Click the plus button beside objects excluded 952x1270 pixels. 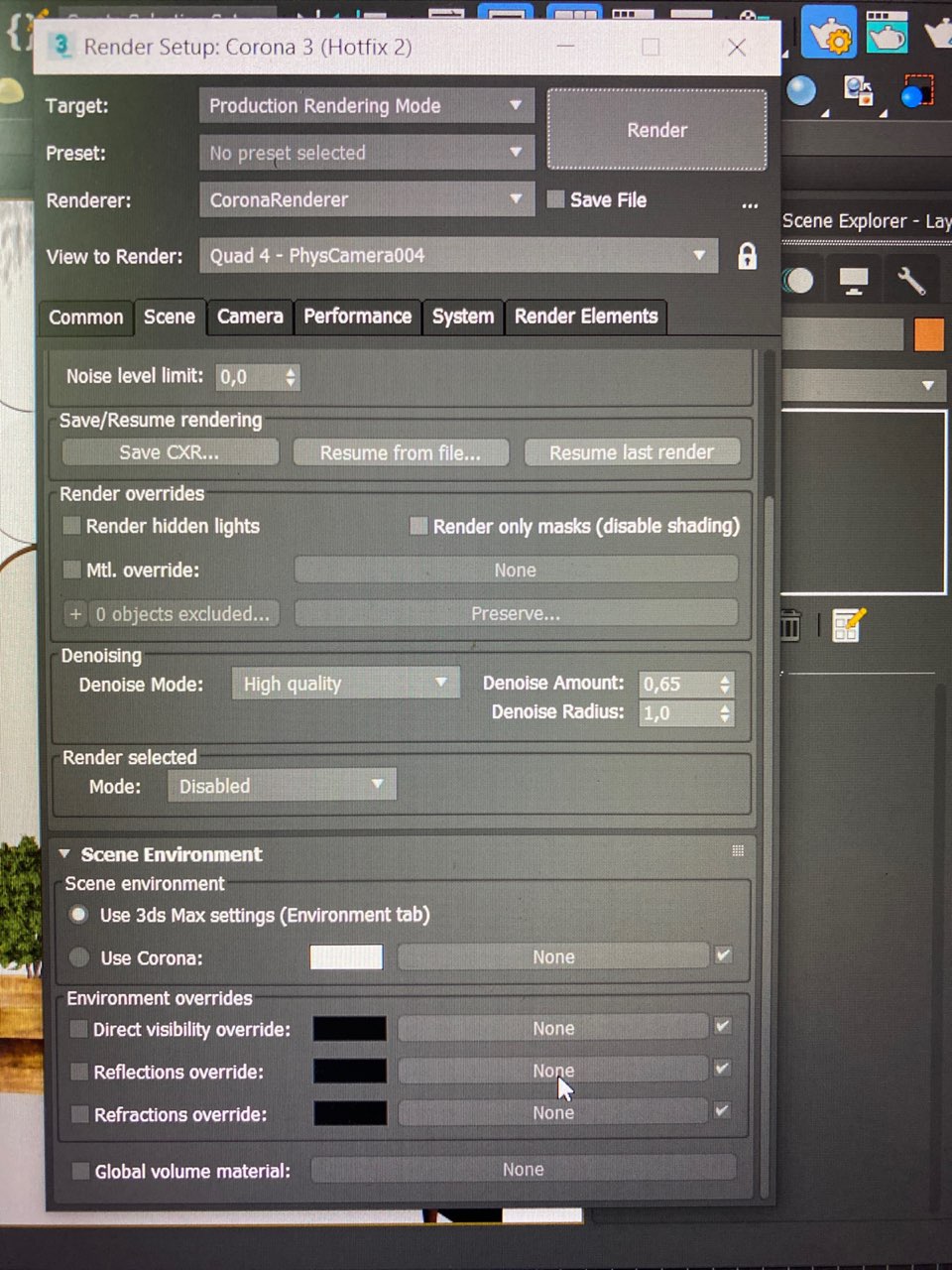[x=75, y=614]
